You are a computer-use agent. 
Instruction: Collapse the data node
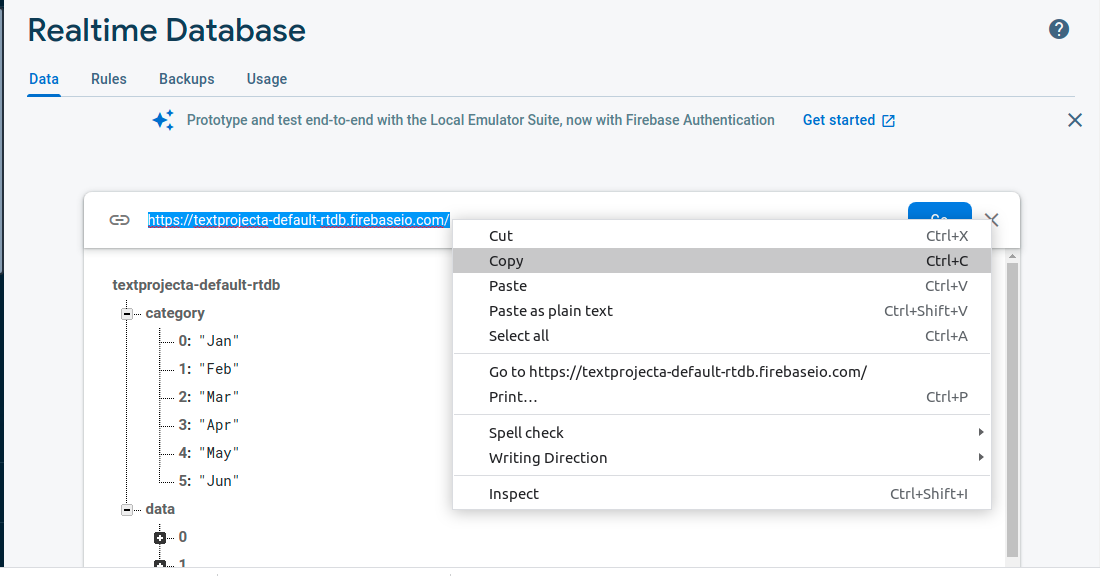(127, 510)
